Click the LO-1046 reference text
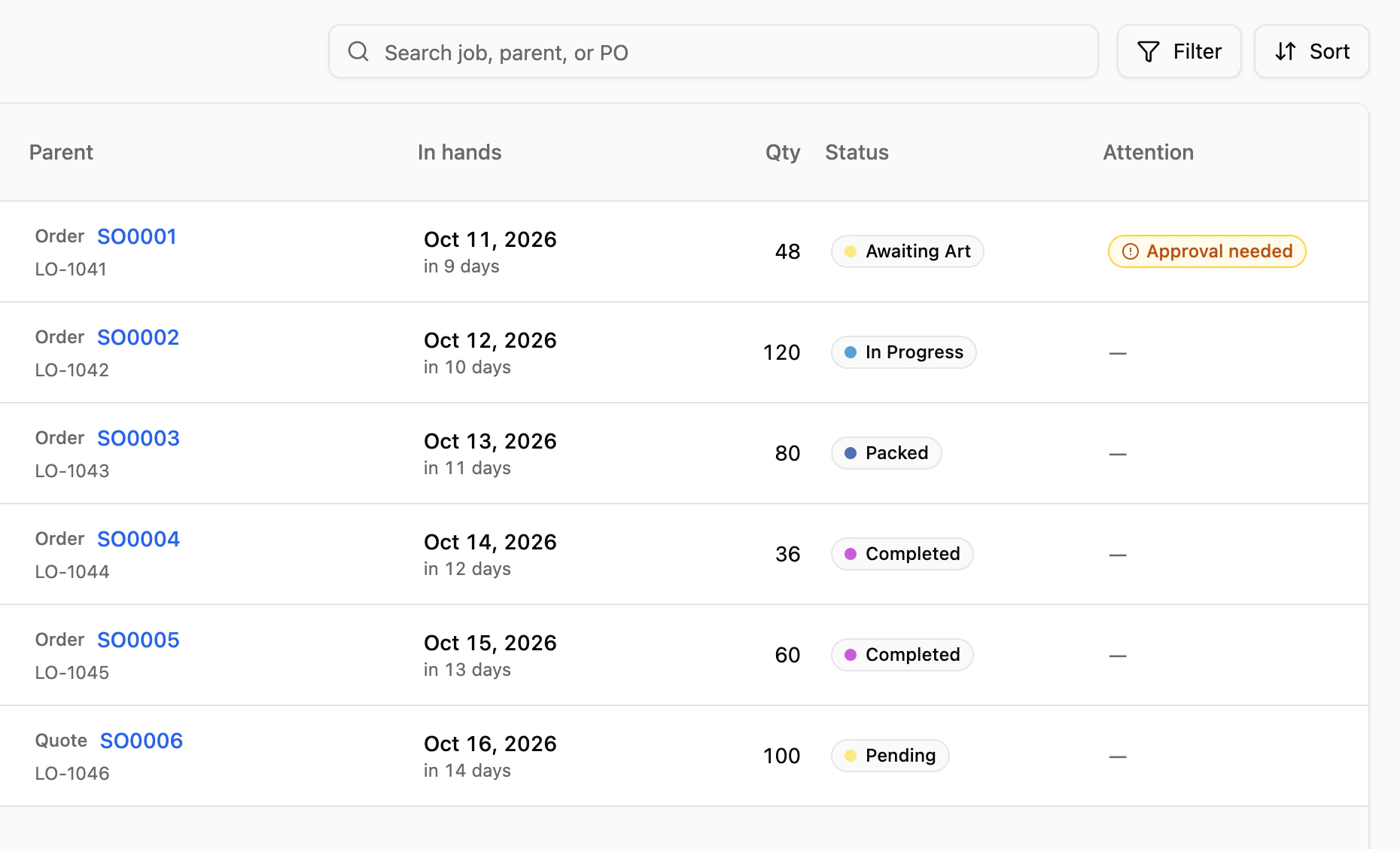1400x849 pixels. click(72, 773)
